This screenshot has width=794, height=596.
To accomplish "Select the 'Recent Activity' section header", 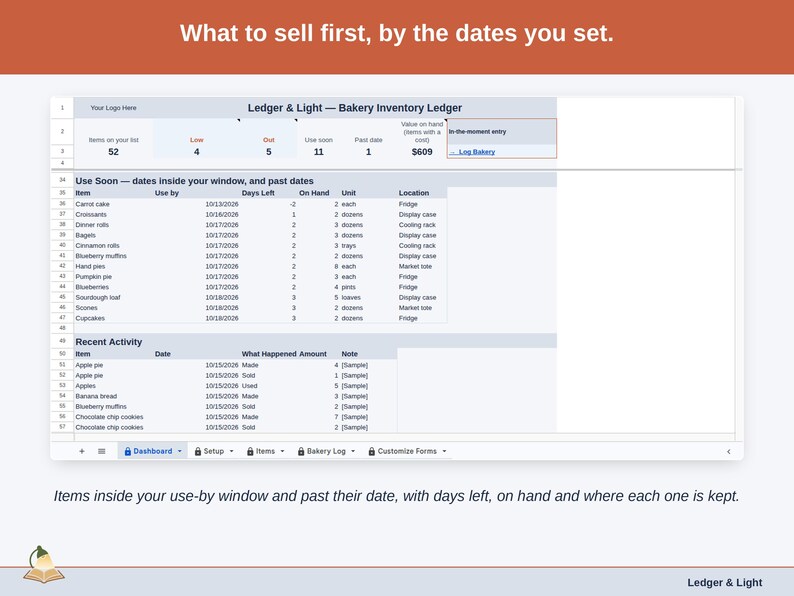I will [315, 342].
